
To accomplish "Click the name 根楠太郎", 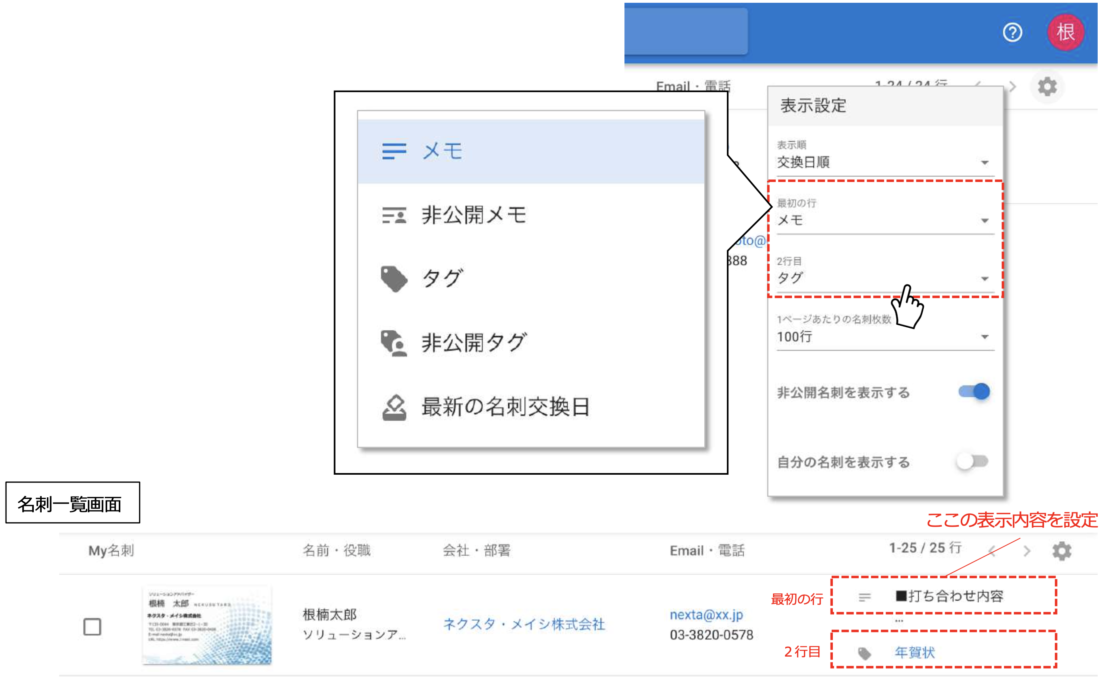I will 329,615.
